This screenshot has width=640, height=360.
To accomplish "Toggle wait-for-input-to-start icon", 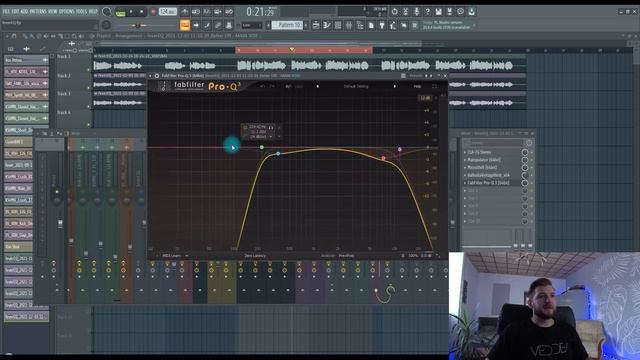I will [196, 12].
